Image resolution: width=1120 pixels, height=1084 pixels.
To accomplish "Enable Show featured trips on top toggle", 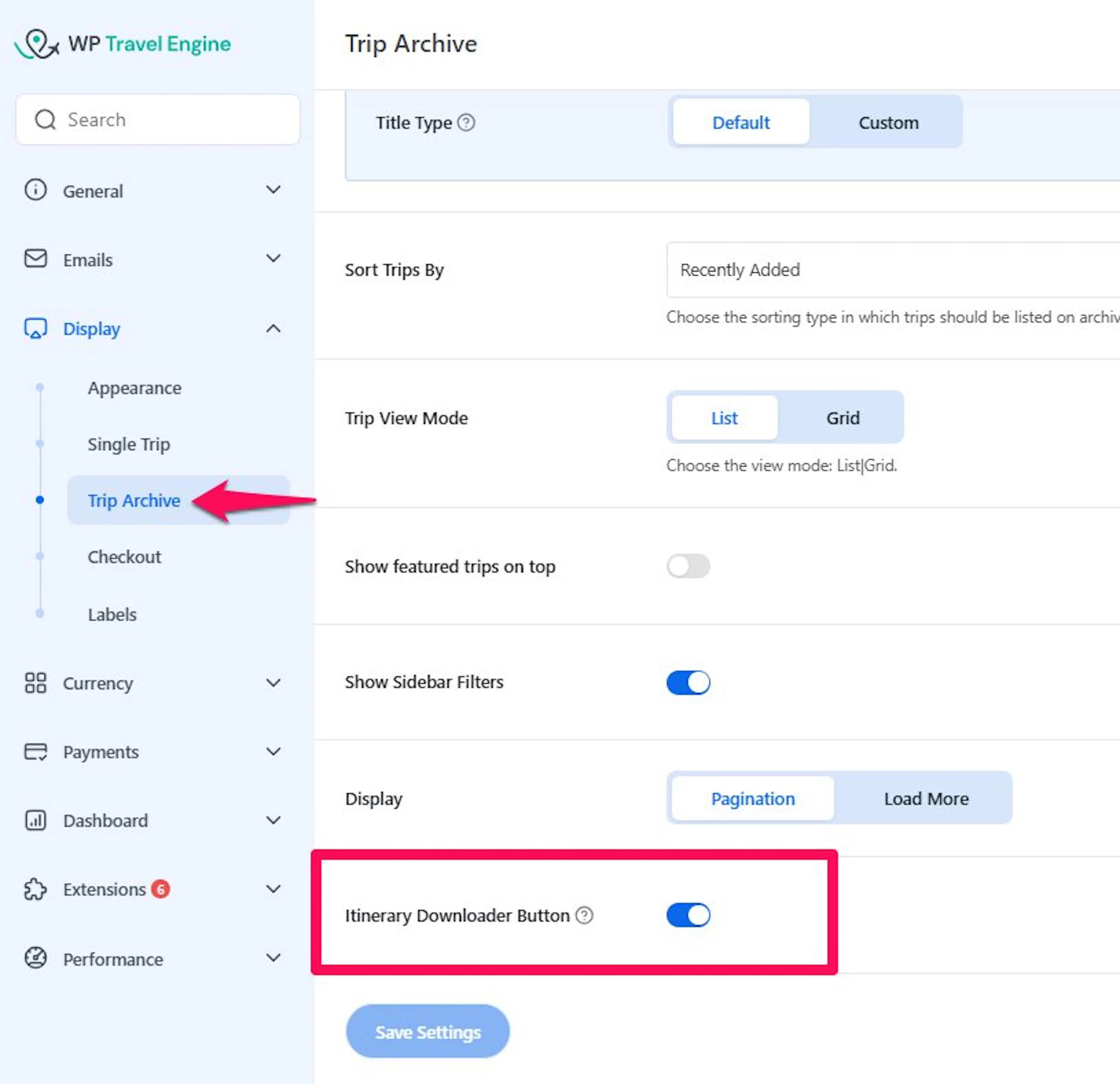I will point(688,566).
